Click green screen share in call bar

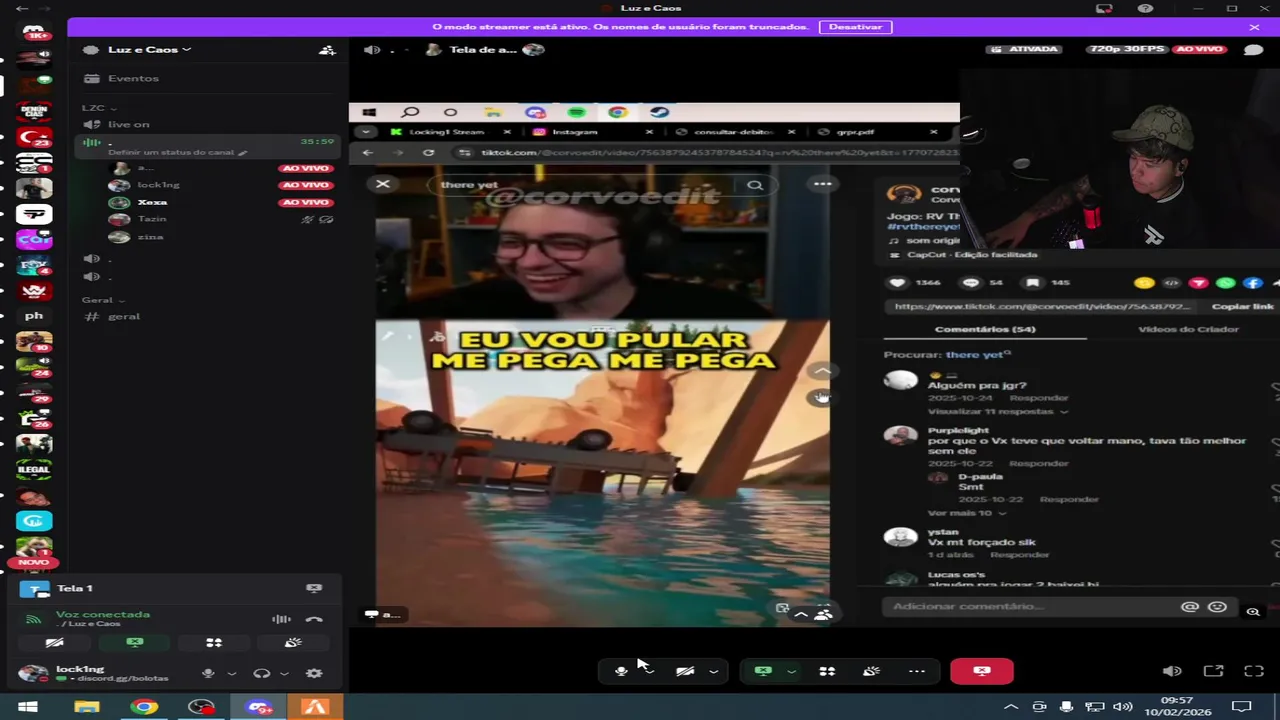(763, 671)
